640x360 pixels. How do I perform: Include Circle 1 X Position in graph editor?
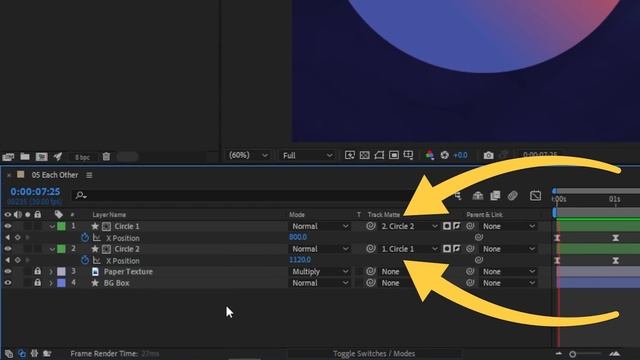(x=97, y=237)
